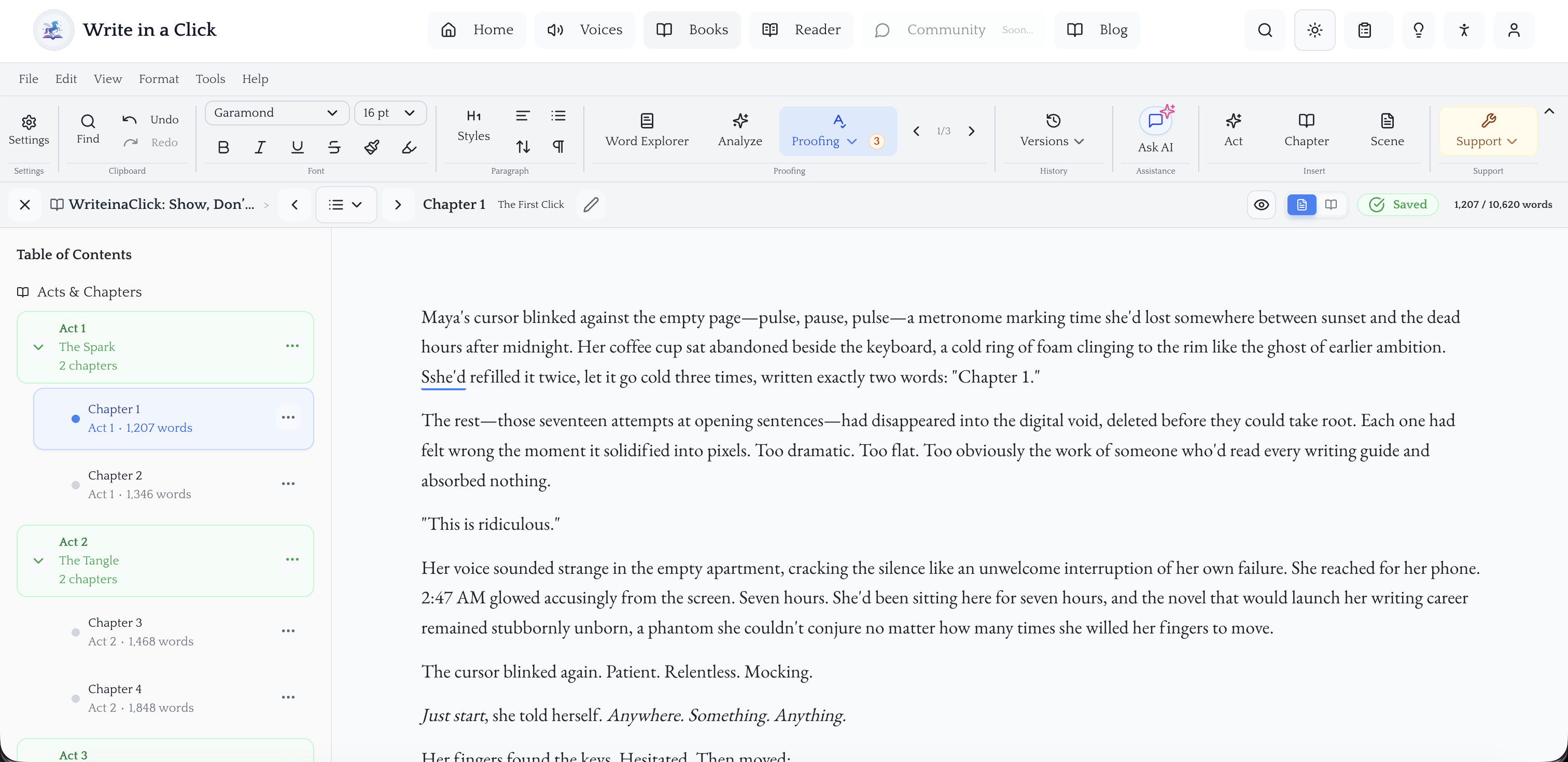Screen dimensions: 1568x762
Task: Navigate to the Reader tab
Action: tap(801, 29)
